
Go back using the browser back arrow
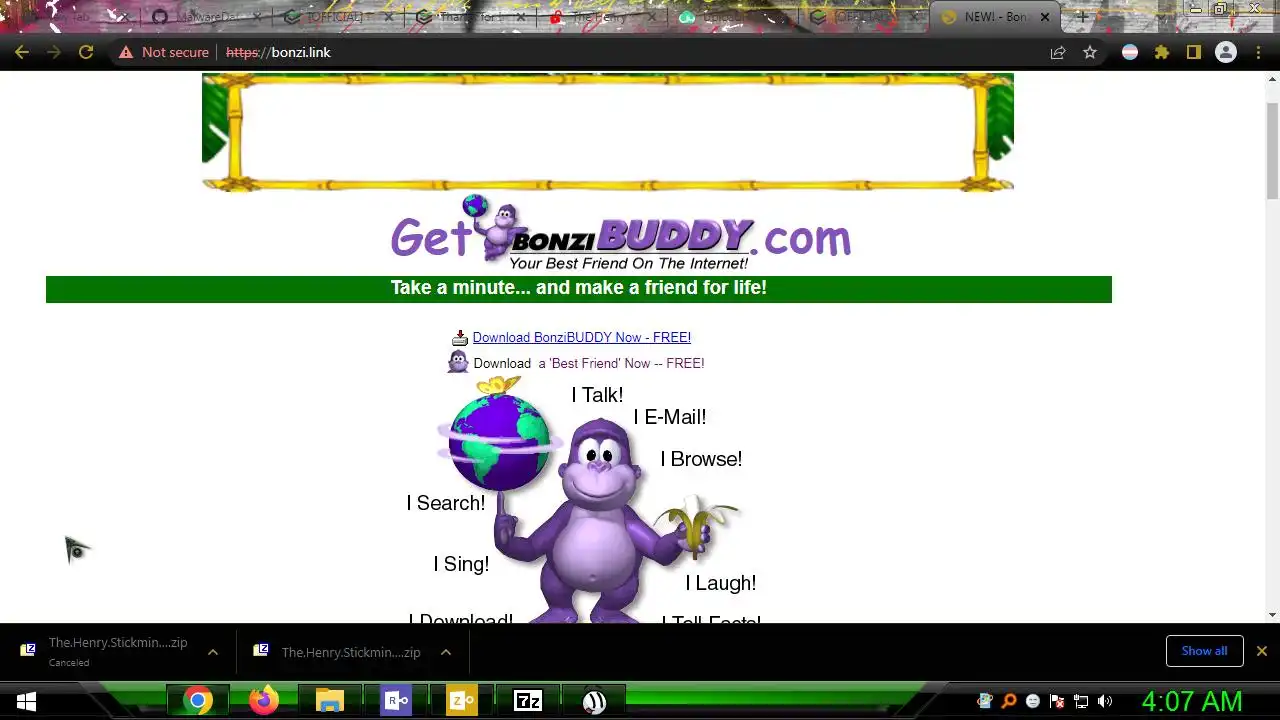[x=22, y=52]
